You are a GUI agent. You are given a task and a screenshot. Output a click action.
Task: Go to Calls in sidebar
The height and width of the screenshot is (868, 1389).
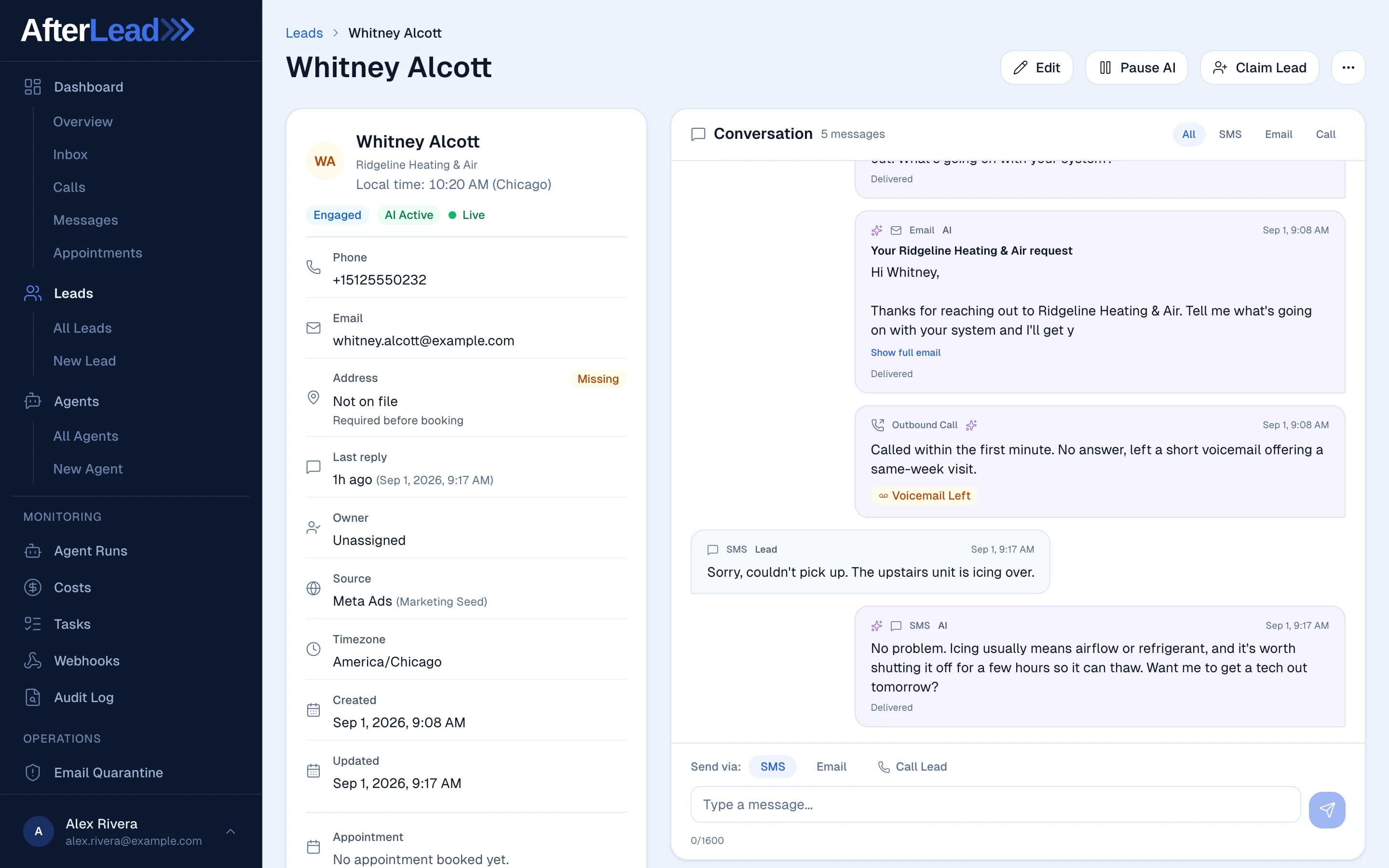click(x=69, y=187)
